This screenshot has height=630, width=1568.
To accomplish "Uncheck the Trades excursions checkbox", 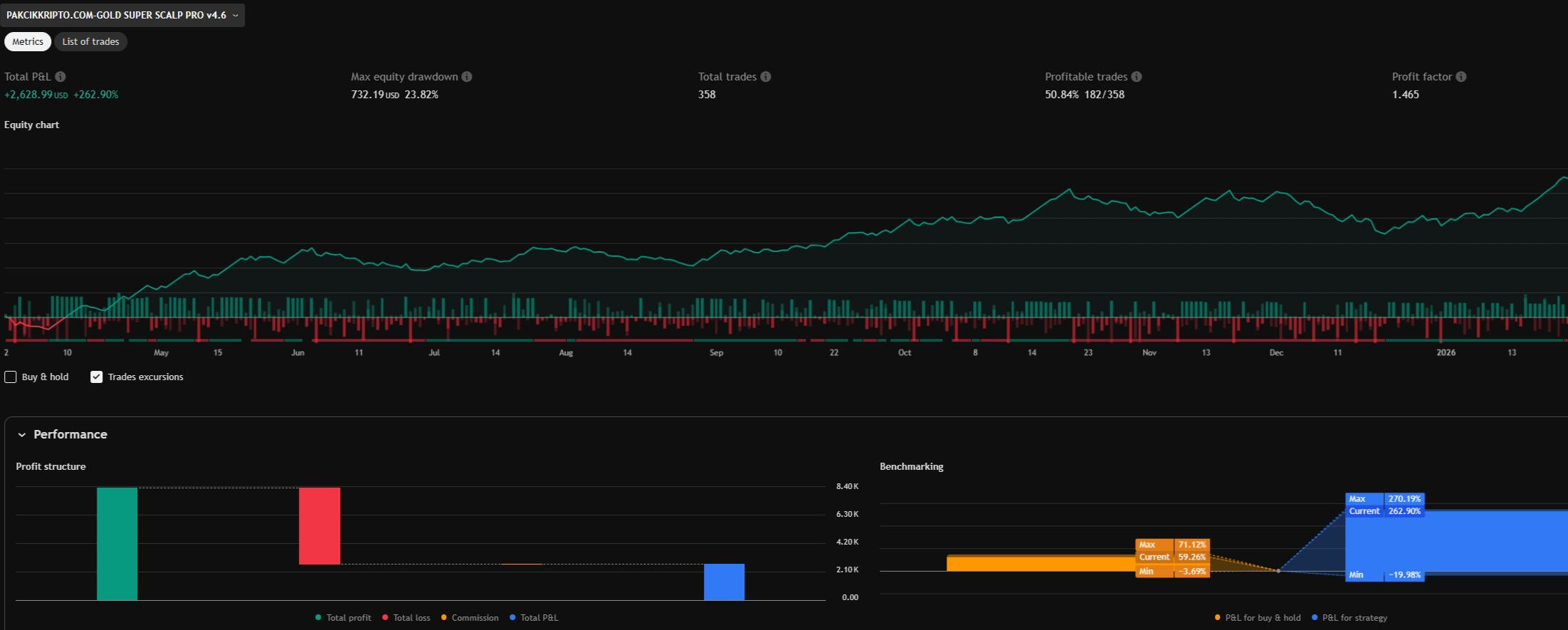I will point(97,377).
